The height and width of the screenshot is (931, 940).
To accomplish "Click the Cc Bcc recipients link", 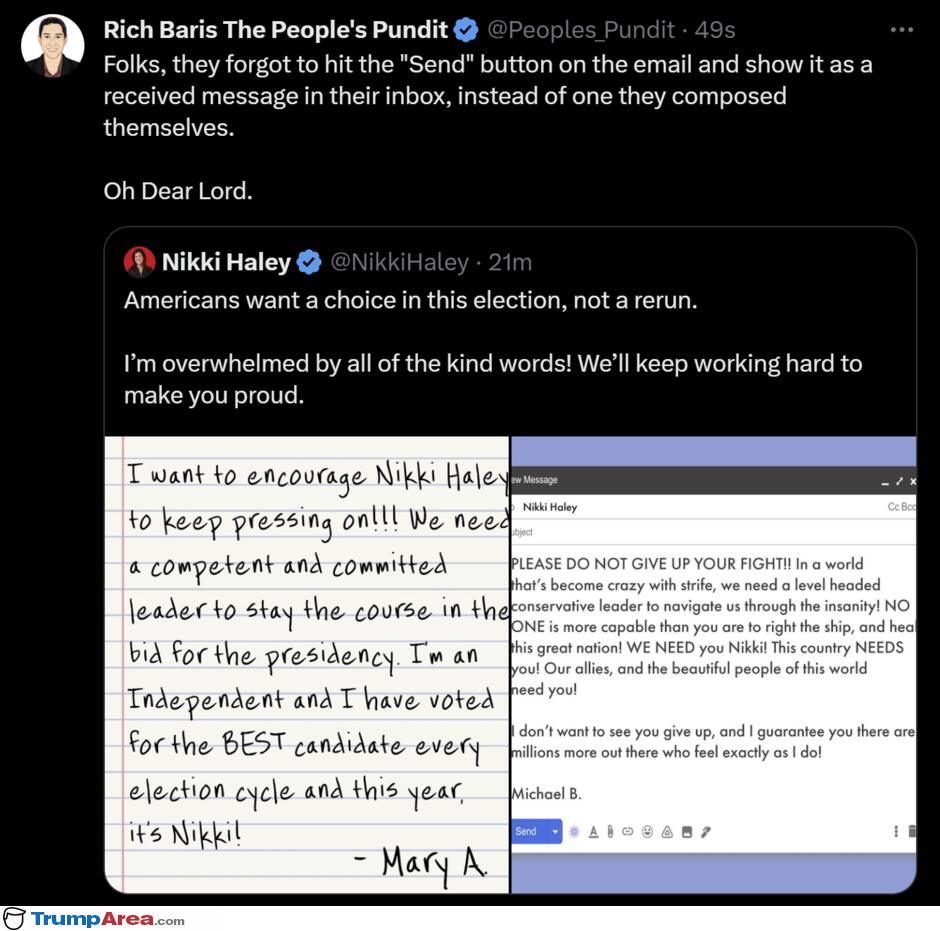I will pos(901,507).
